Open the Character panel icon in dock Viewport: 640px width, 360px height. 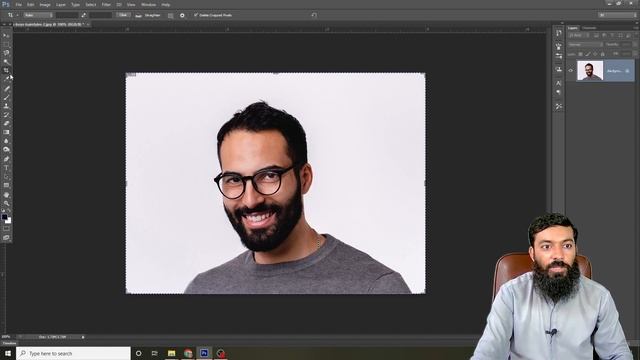558,83
